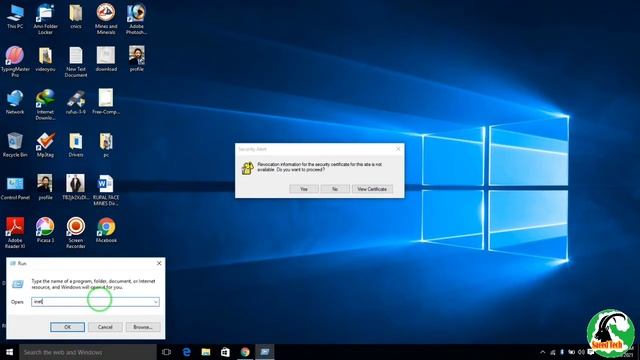Open Task View on the taskbar
Screen dimensions: 640x360
click(x=167, y=352)
